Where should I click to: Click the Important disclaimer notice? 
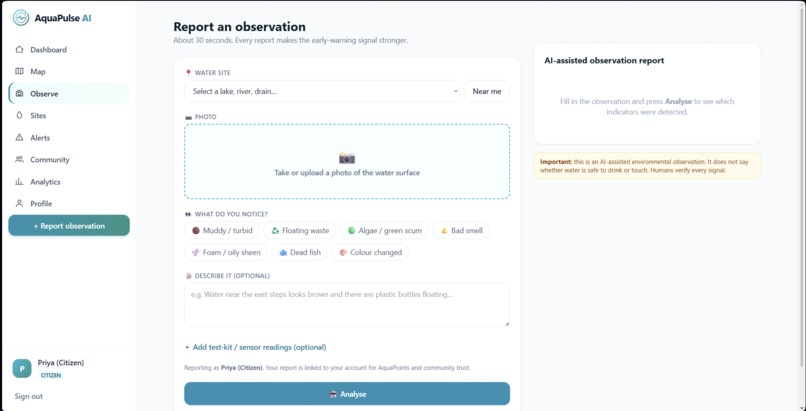[x=647, y=165]
